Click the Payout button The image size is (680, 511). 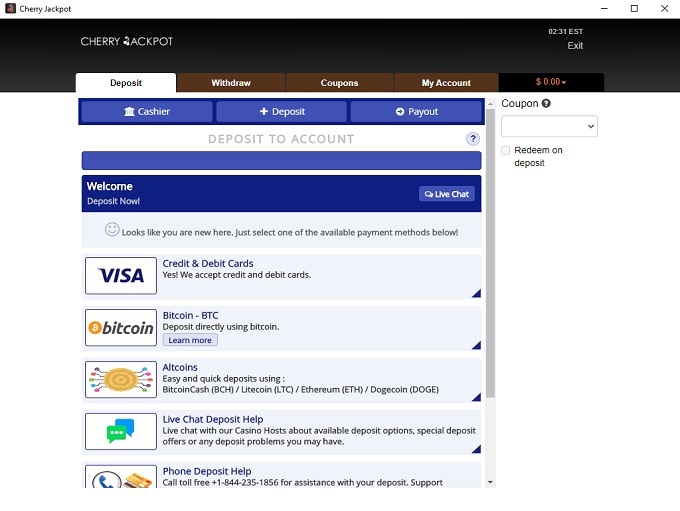pos(416,112)
